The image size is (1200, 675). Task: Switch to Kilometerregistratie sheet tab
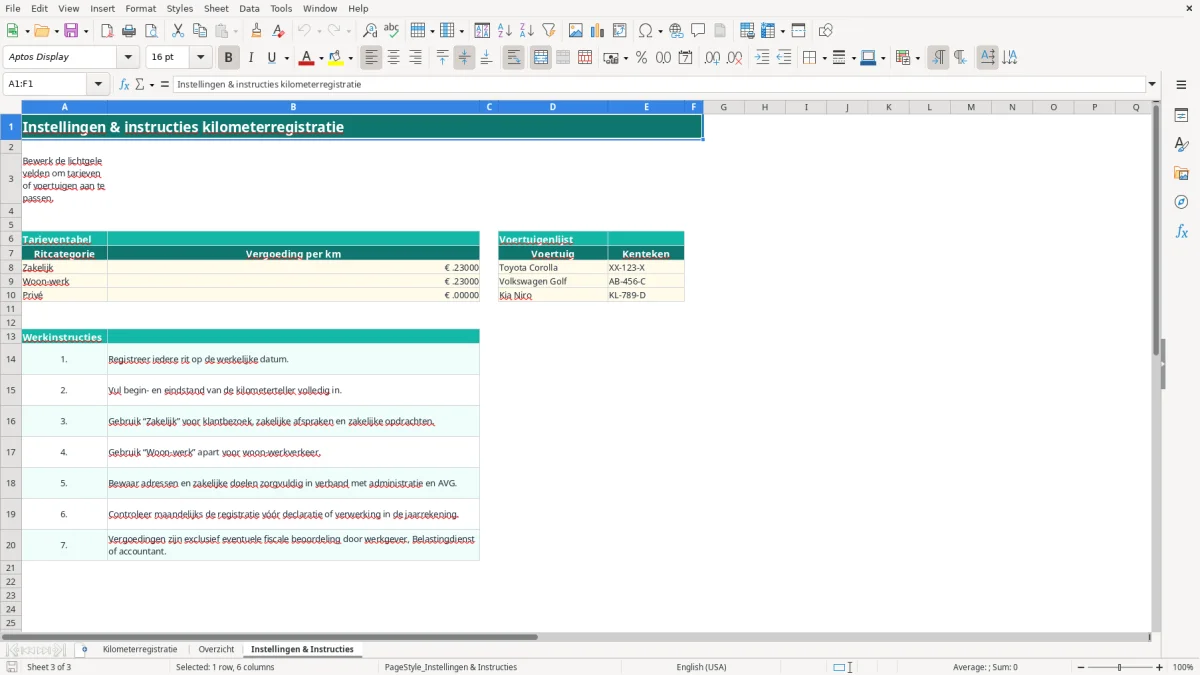[x=140, y=649]
